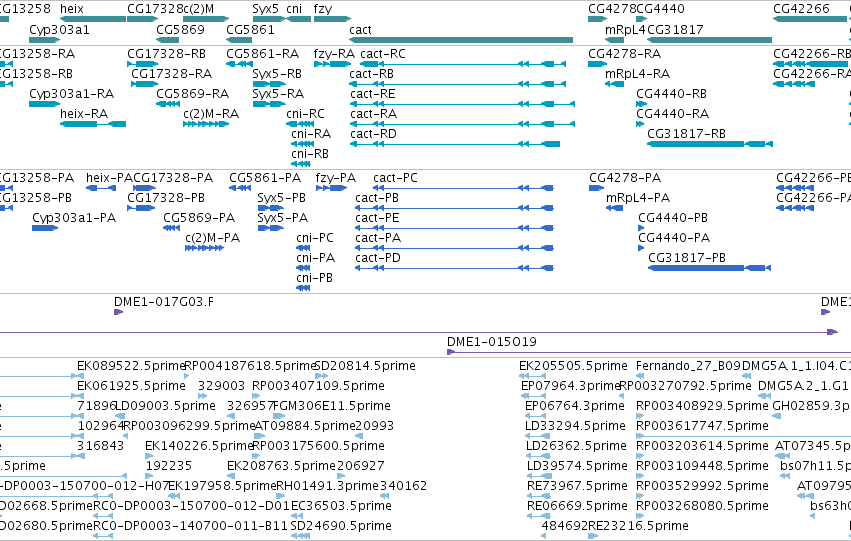Click the fzy gene label
This screenshot has height=541, width=851.
pos(322,9)
